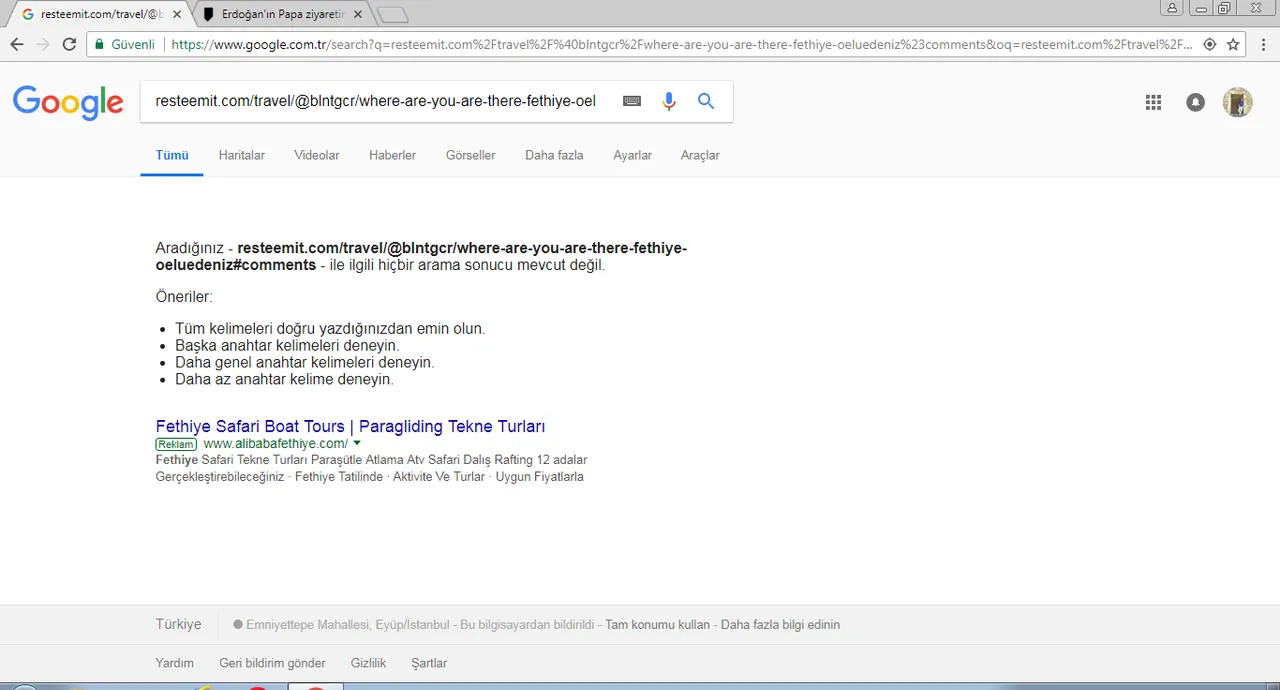Open the on-screen keyboard icon in search box
The height and width of the screenshot is (690, 1280).
(632, 101)
